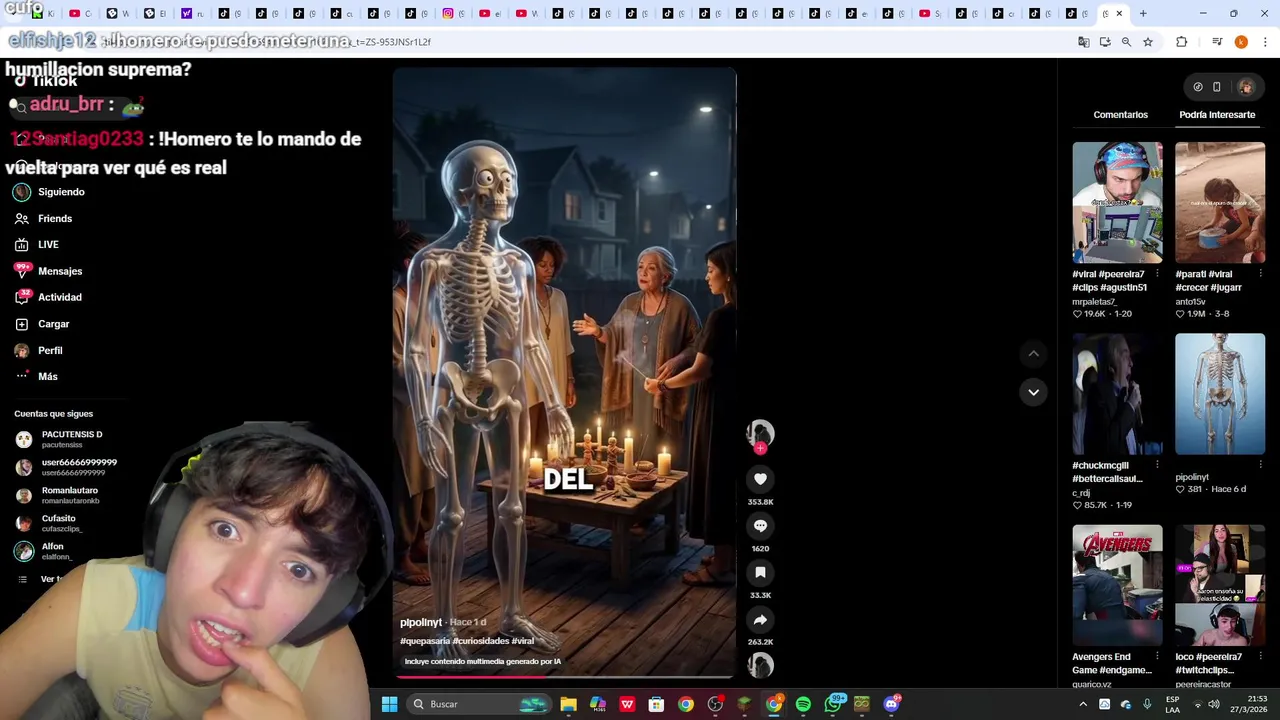
Task: Save the video with the bookmark icon
Action: tap(760, 573)
